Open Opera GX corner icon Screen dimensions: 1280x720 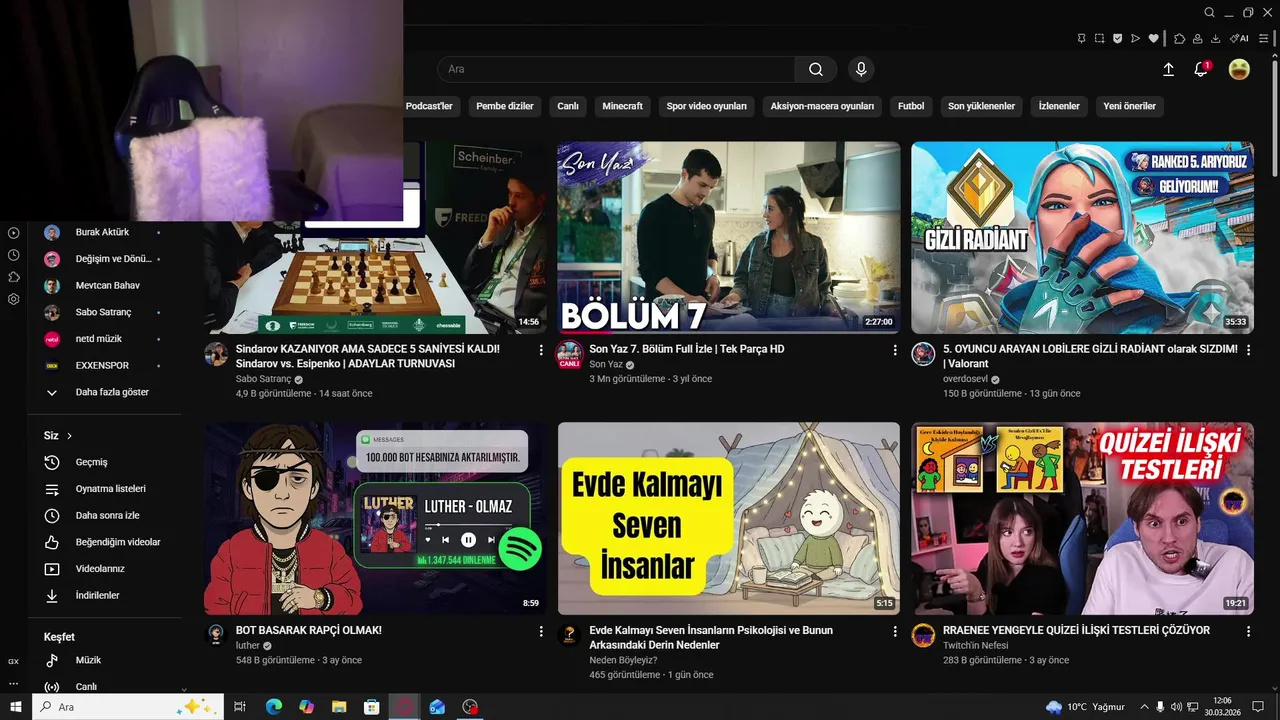14,661
